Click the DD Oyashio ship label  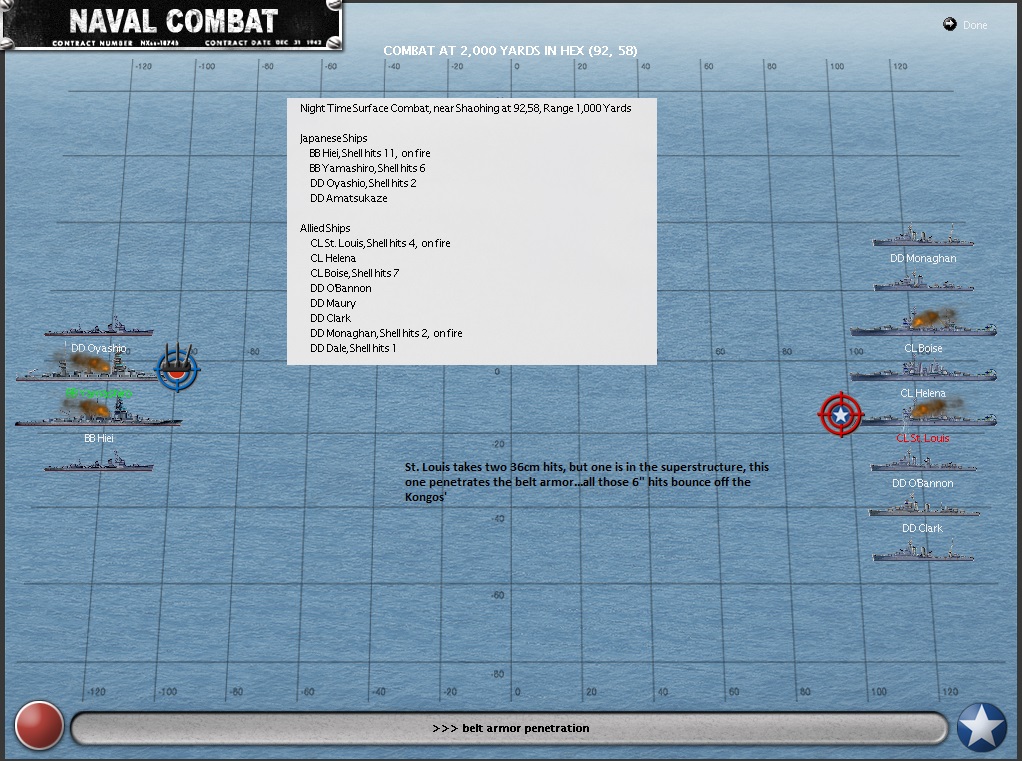pos(99,348)
